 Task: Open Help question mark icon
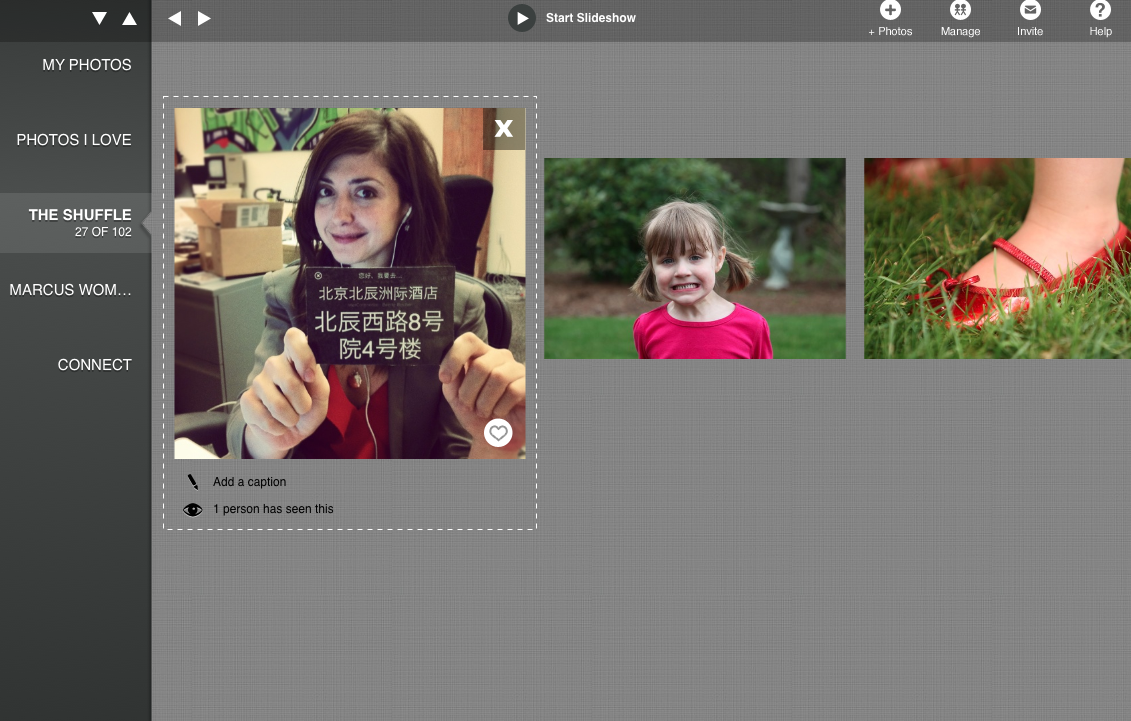pyautogui.click(x=1100, y=11)
